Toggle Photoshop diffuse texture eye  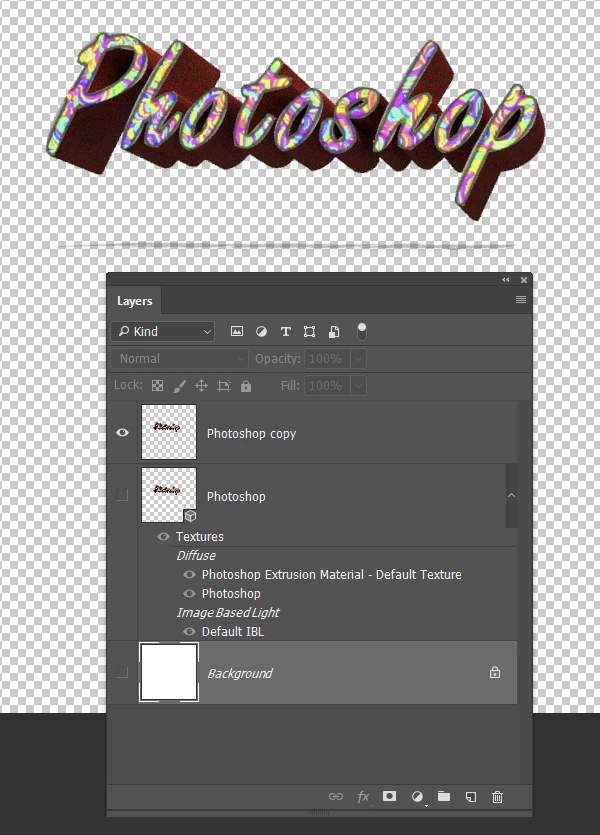[189, 593]
